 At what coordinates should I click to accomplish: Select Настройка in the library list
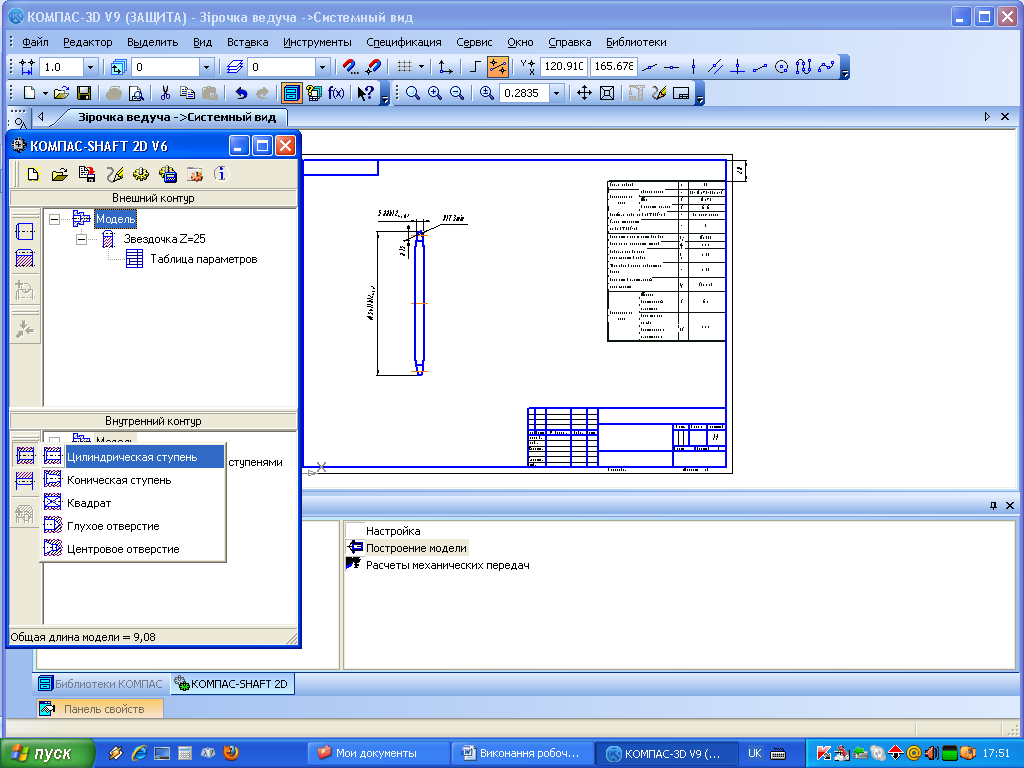point(392,531)
